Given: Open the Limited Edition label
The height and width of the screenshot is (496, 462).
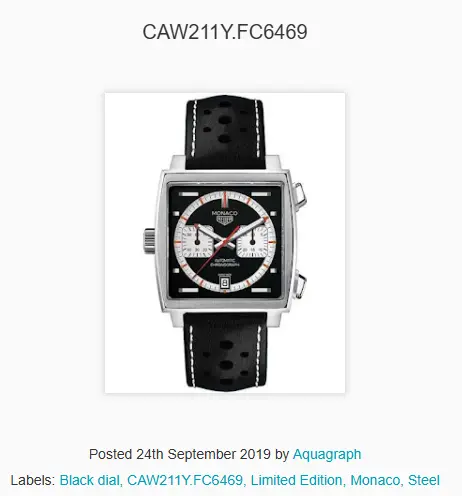Looking at the screenshot, I should click(296, 480).
